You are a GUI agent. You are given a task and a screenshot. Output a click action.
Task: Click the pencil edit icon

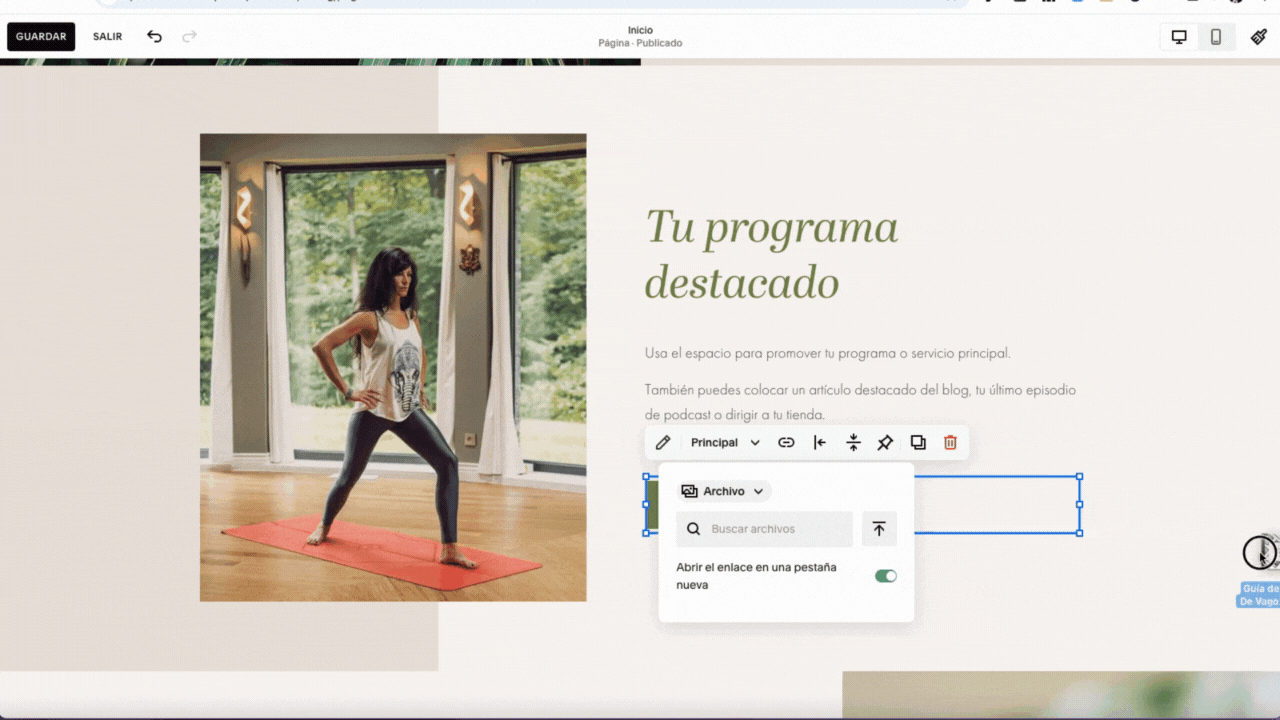pyautogui.click(x=663, y=443)
